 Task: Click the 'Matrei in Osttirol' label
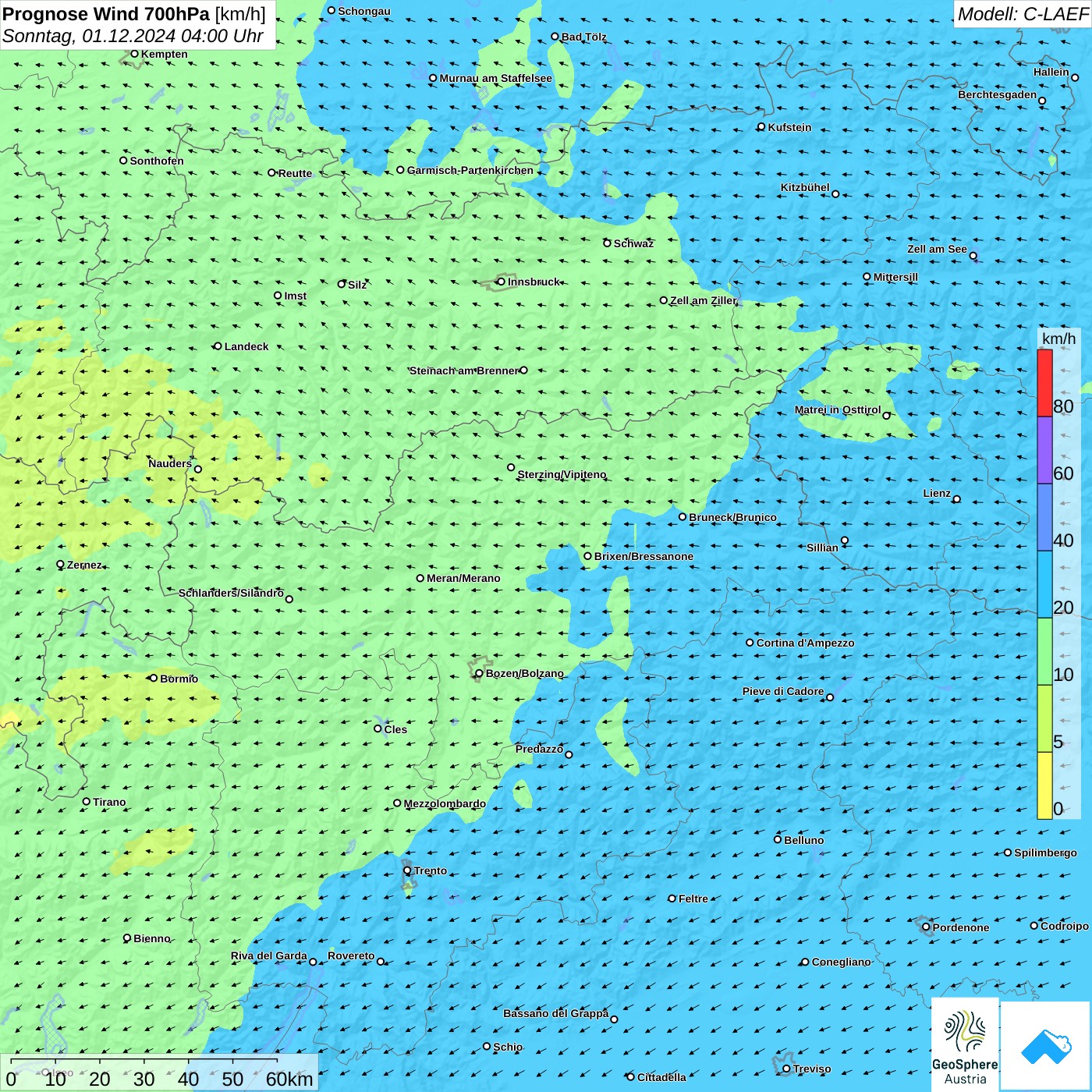click(x=838, y=409)
